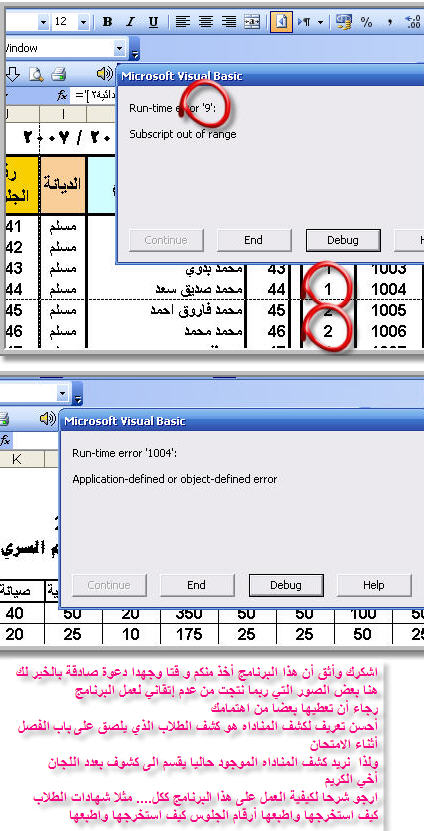Click Debug in the error '9' dialog

pos(343,240)
